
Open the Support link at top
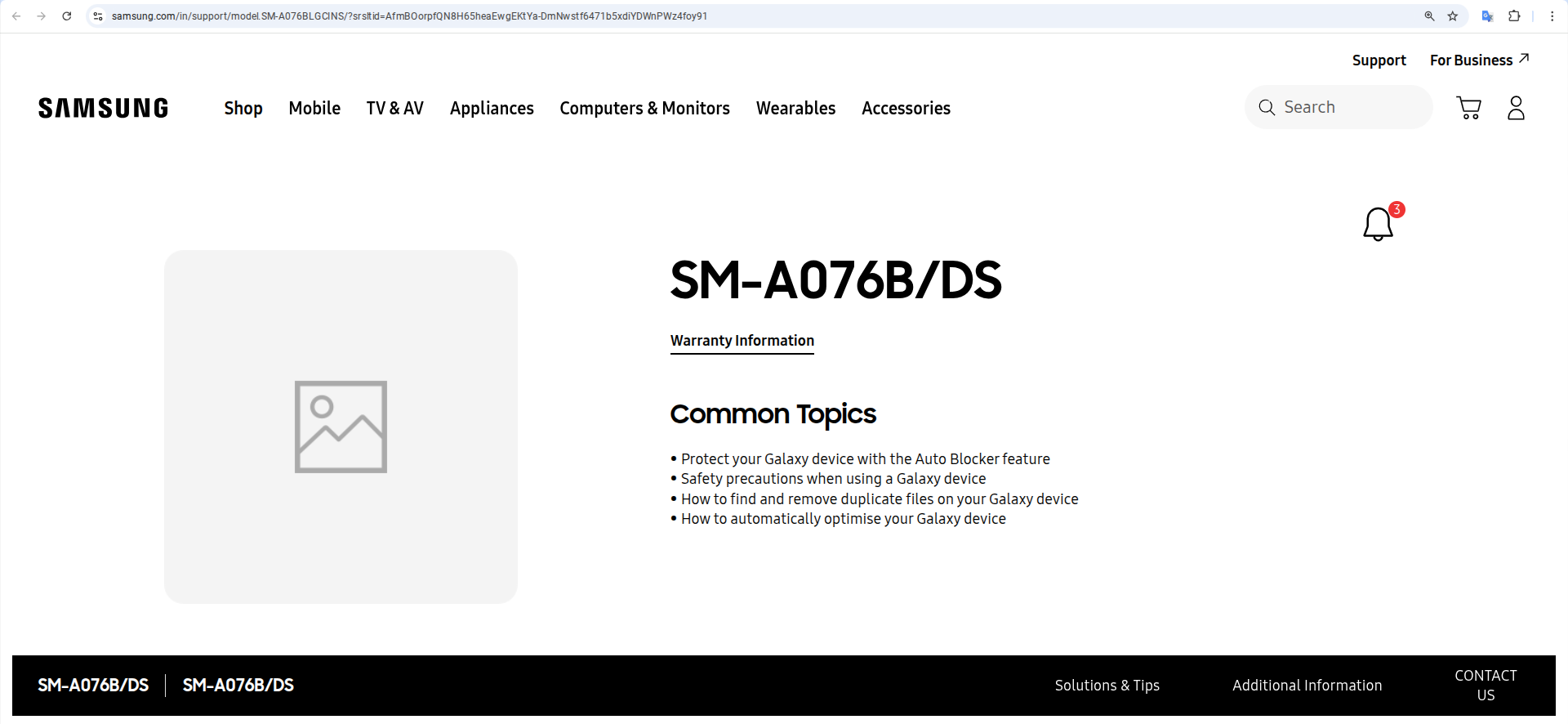point(1379,60)
